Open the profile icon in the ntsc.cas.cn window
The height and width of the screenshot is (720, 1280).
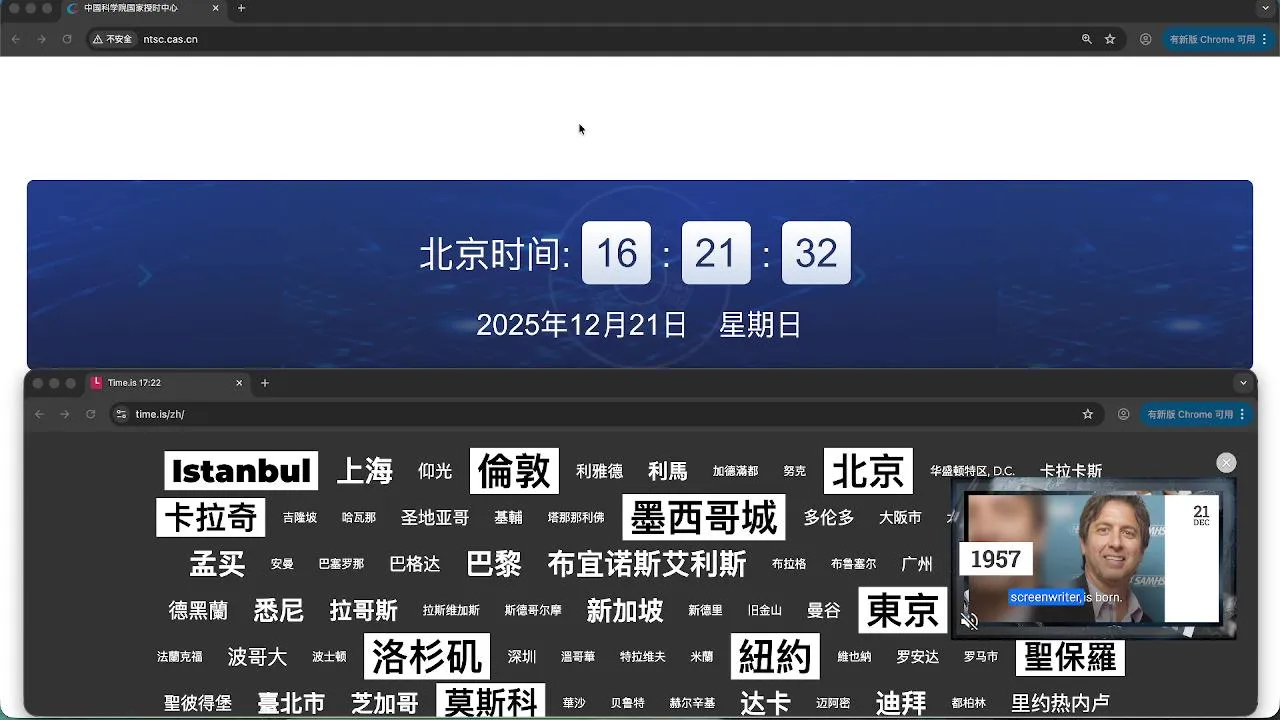pos(1146,39)
